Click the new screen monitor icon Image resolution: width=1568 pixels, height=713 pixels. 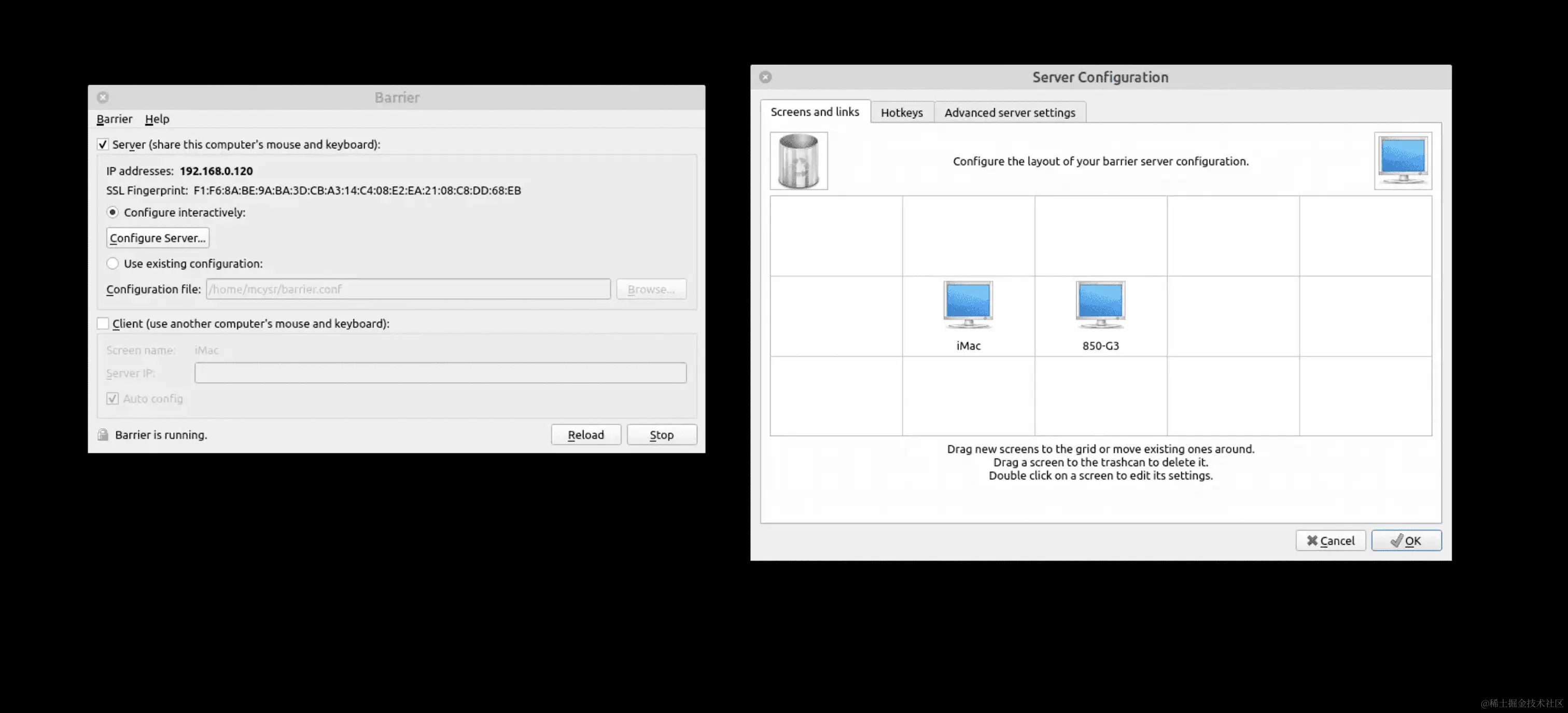click(x=1403, y=161)
